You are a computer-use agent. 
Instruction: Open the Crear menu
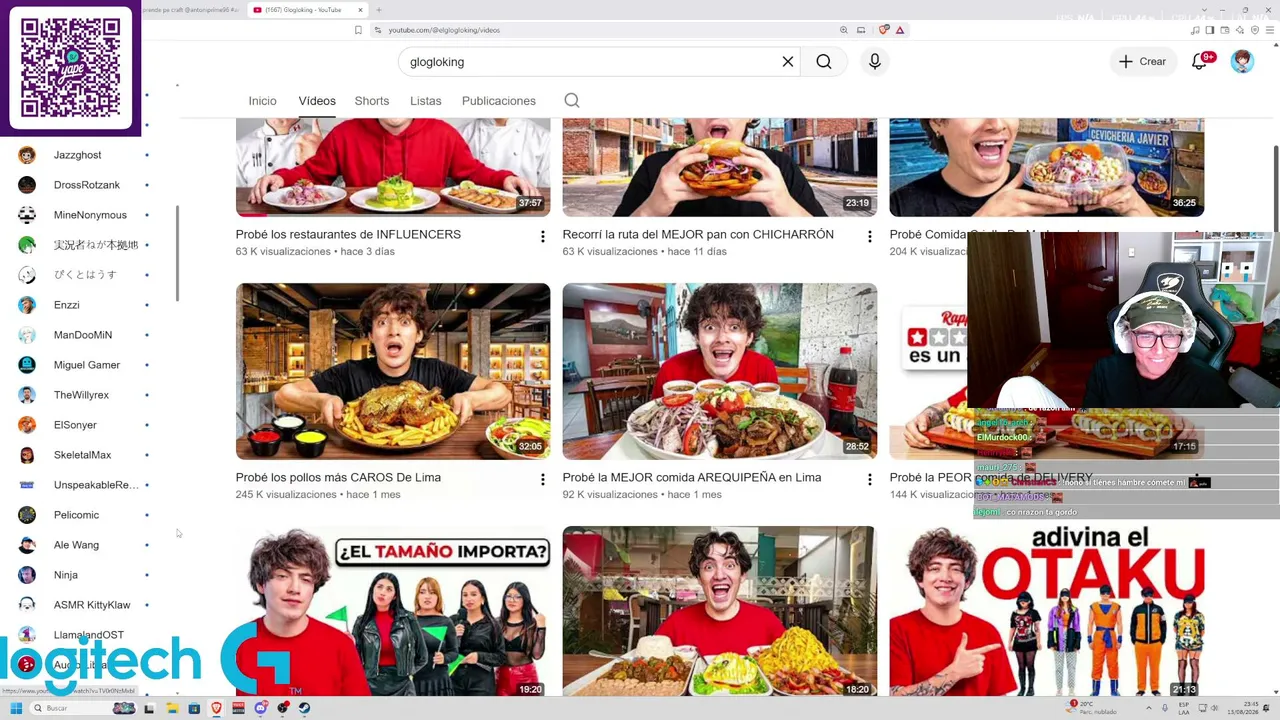(1142, 62)
